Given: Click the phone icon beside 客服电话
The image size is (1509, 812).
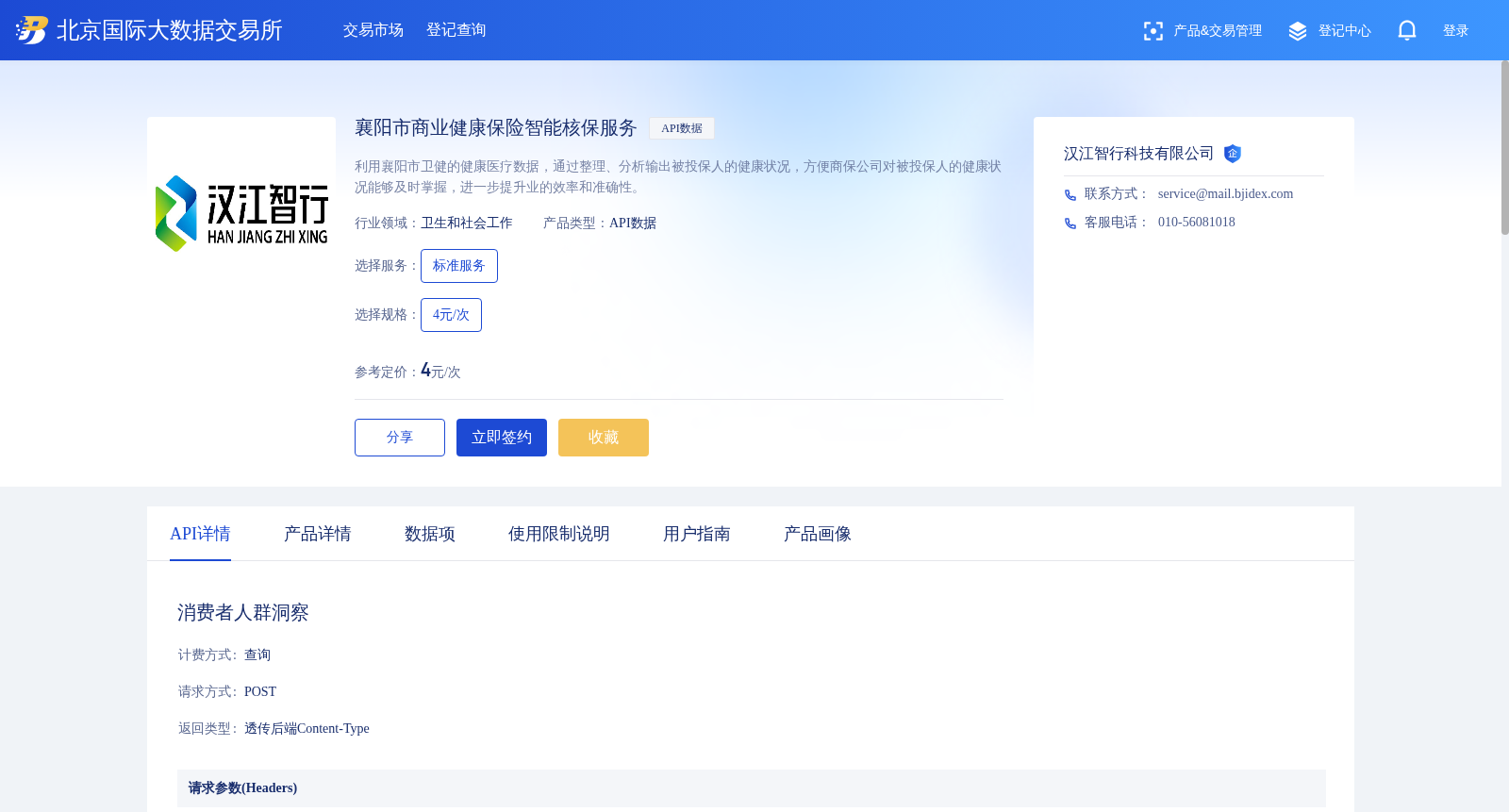Looking at the screenshot, I should tap(1070, 224).
